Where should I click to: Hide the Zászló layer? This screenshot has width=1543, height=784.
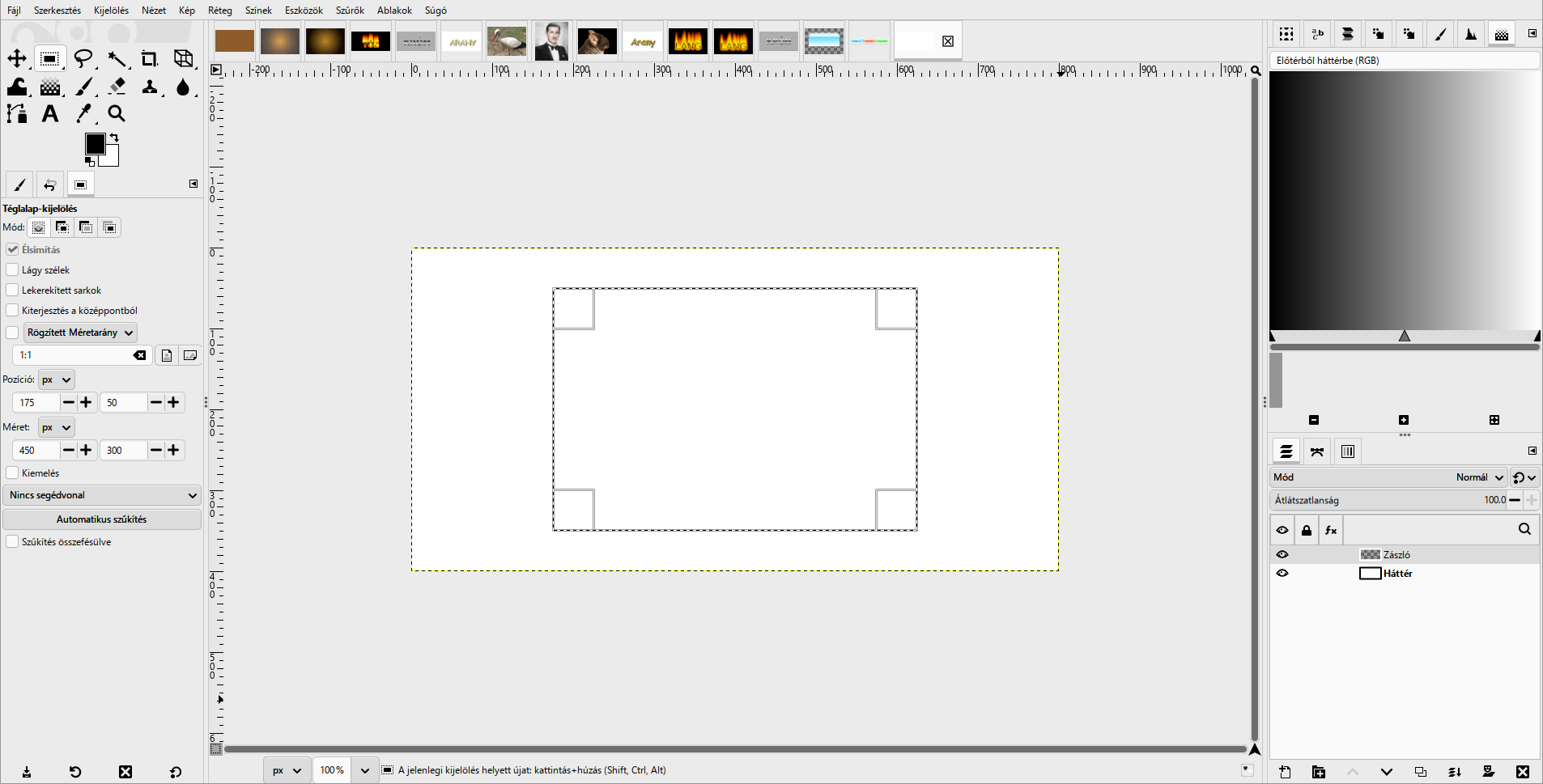(x=1282, y=554)
